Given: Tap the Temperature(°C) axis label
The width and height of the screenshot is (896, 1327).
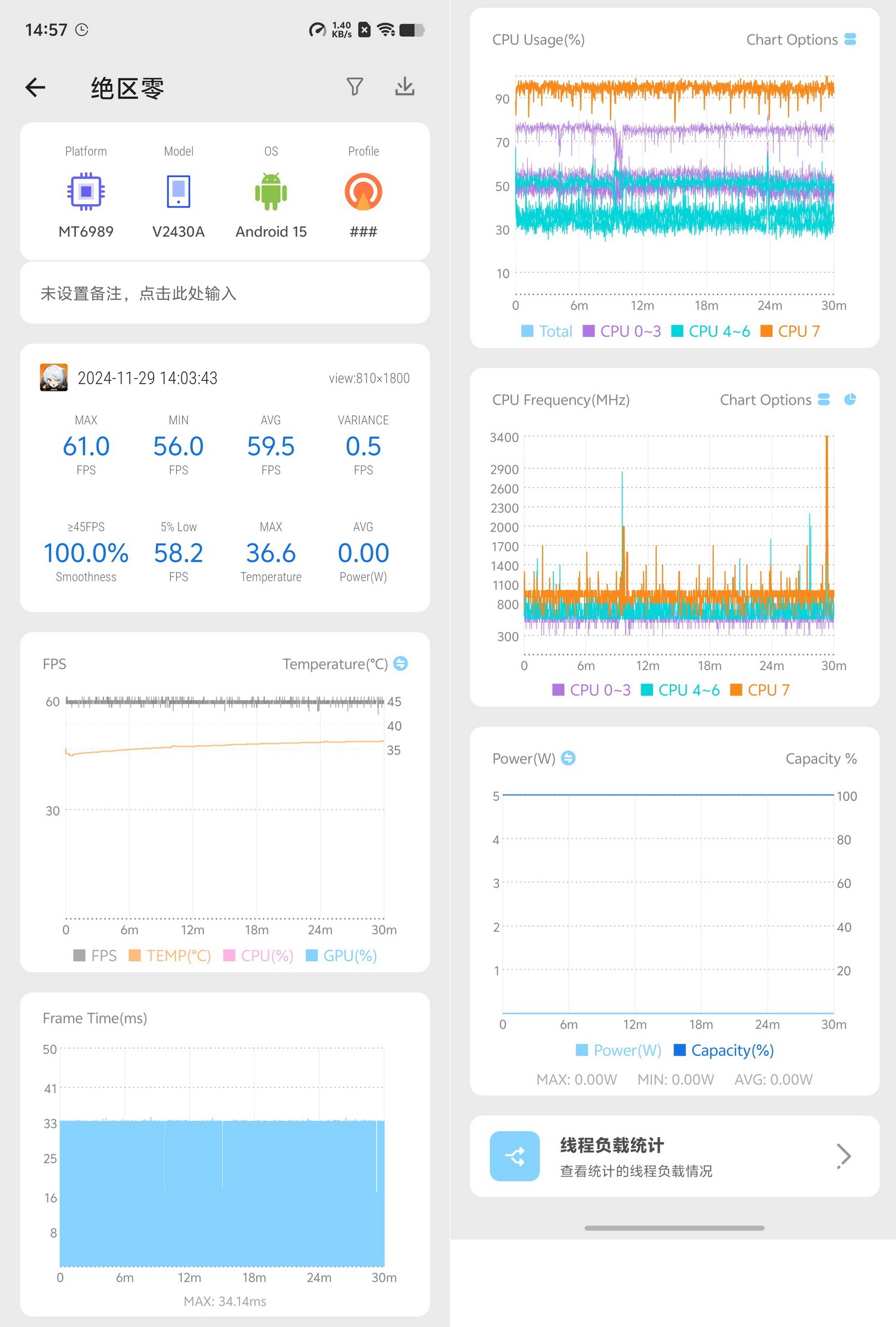Looking at the screenshot, I should coord(335,663).
